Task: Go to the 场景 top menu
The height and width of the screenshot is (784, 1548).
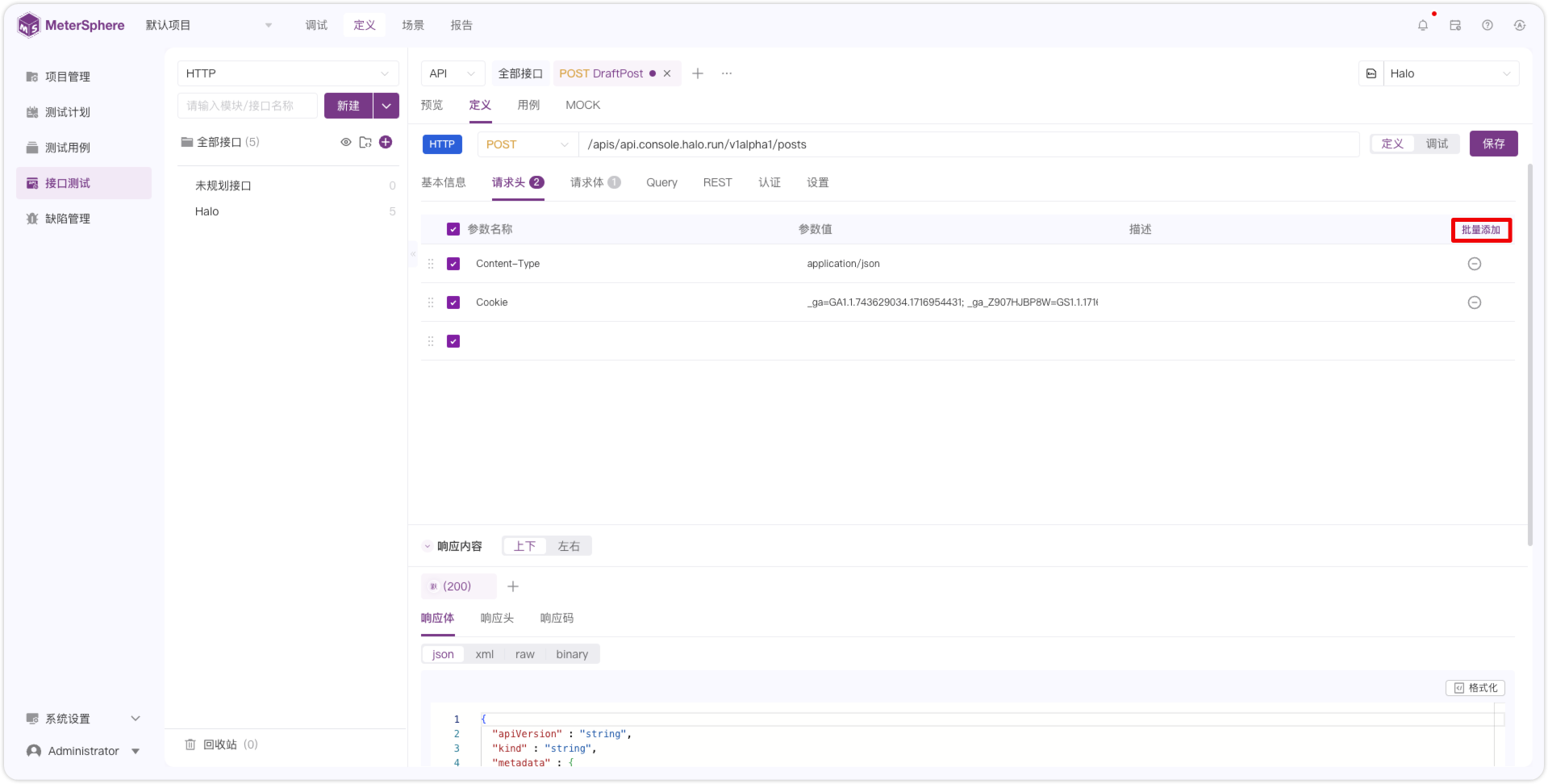Action: pos(413,25)
